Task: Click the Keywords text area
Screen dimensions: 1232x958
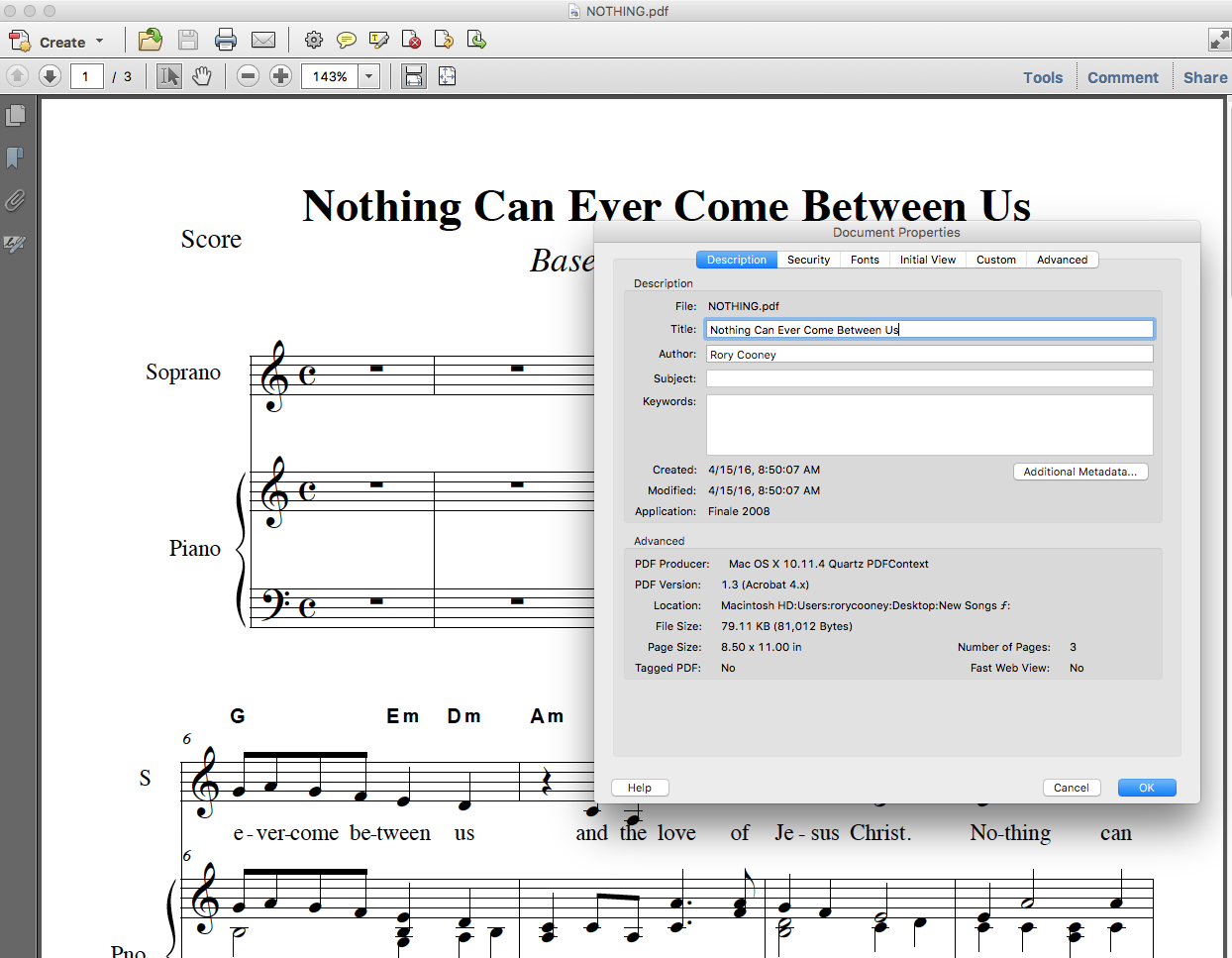Action: pos(930,425)
